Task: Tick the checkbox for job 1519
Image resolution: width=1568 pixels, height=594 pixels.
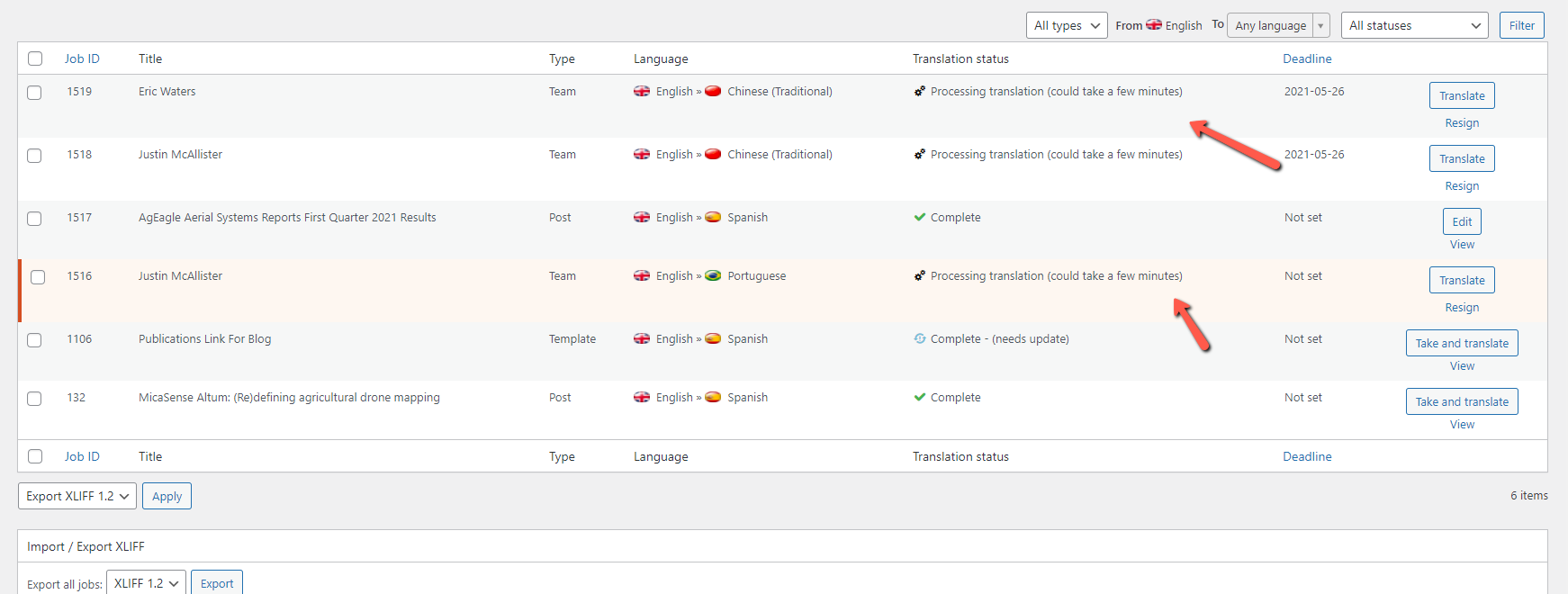Action: (x=34, y=93)
